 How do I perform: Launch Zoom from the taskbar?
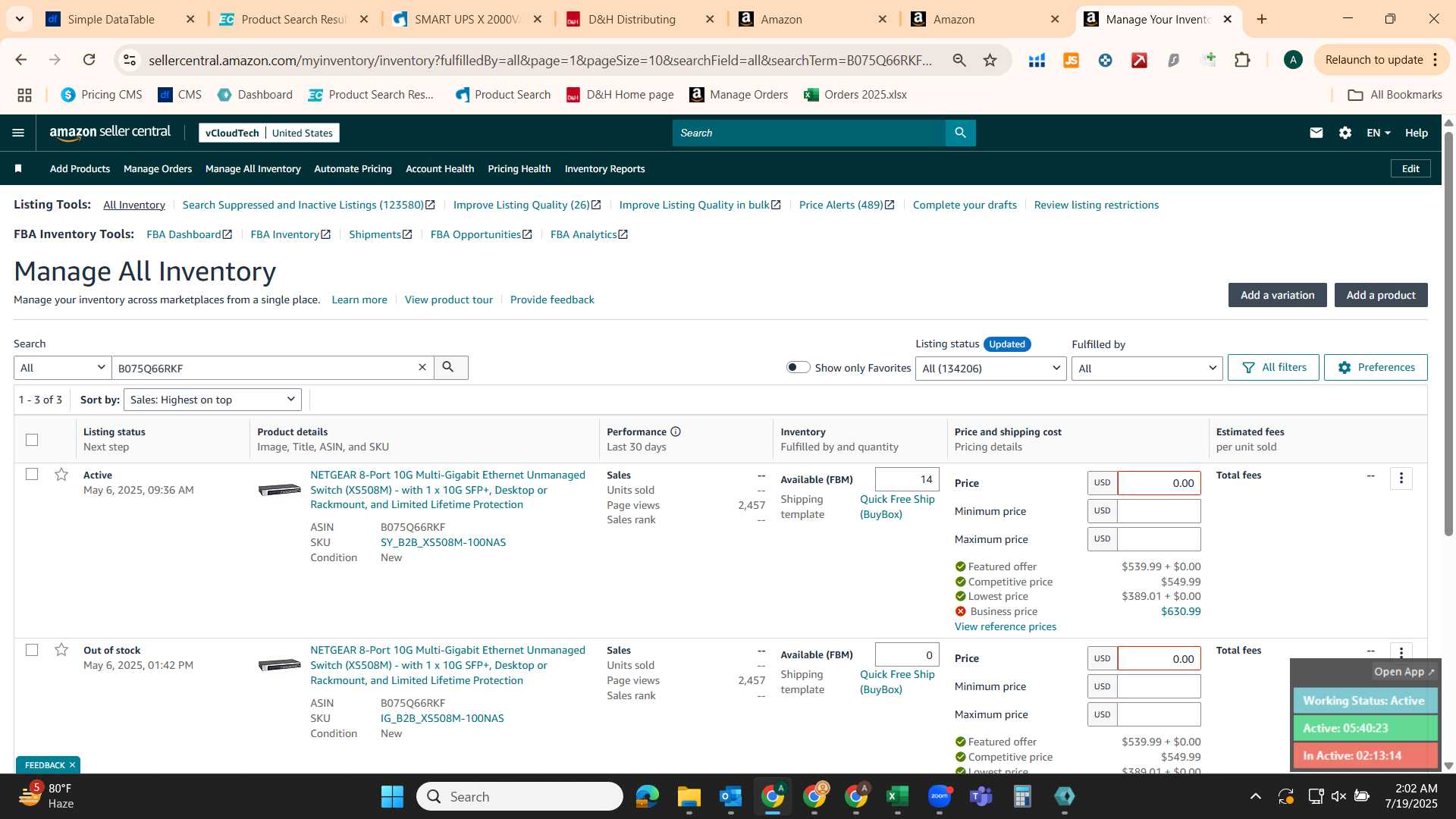coord(940,796)
